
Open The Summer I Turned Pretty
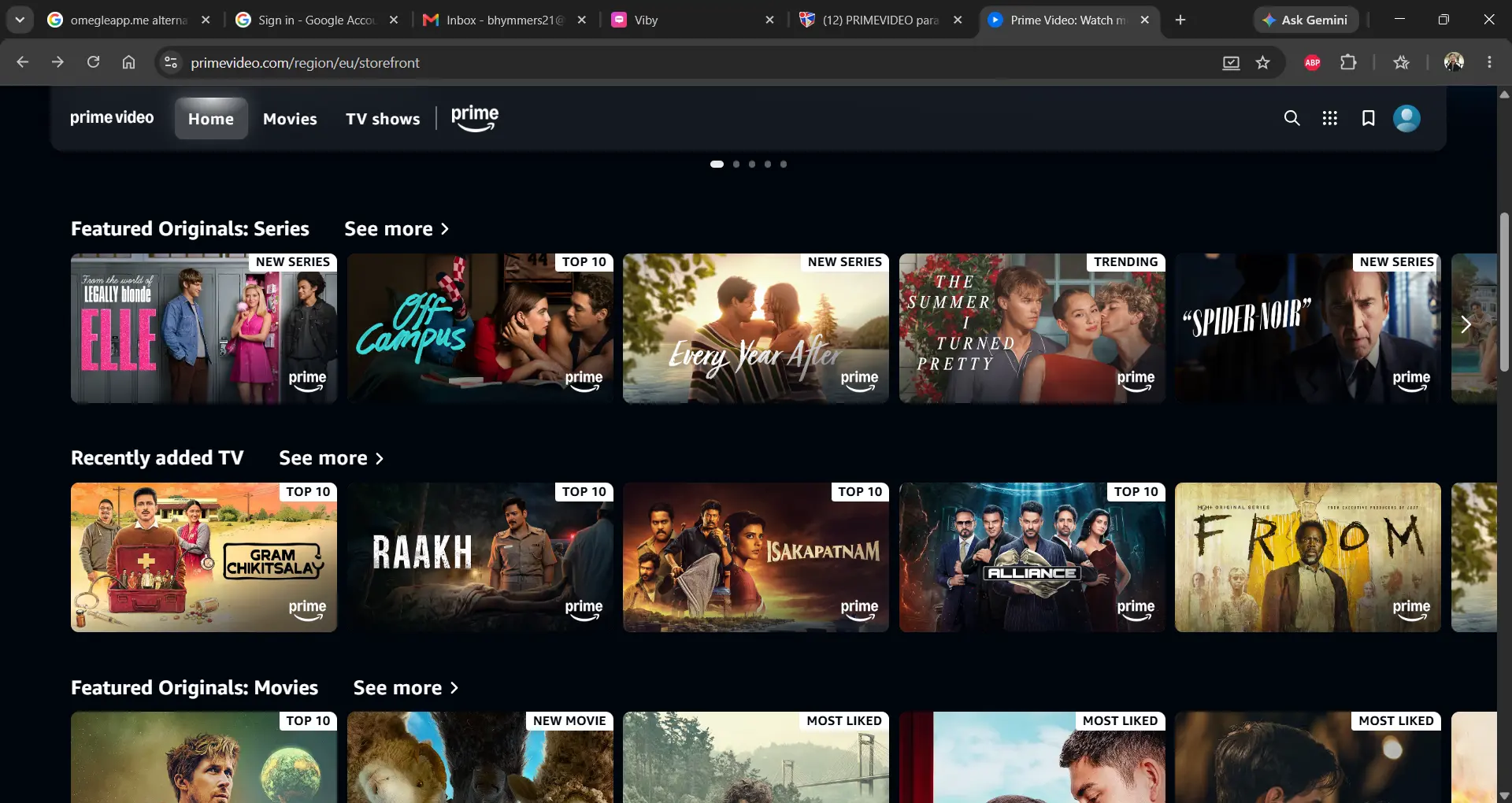(1032, 328)
